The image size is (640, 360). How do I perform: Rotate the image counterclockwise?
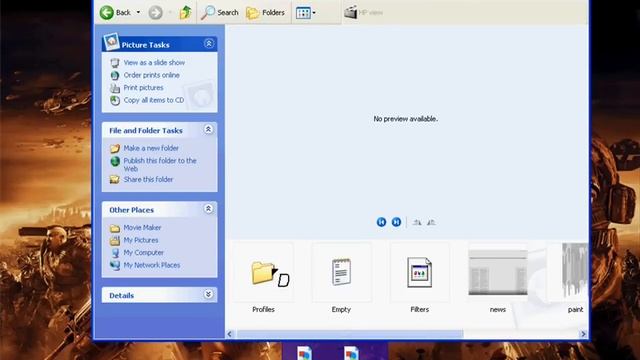pos(431,222)
